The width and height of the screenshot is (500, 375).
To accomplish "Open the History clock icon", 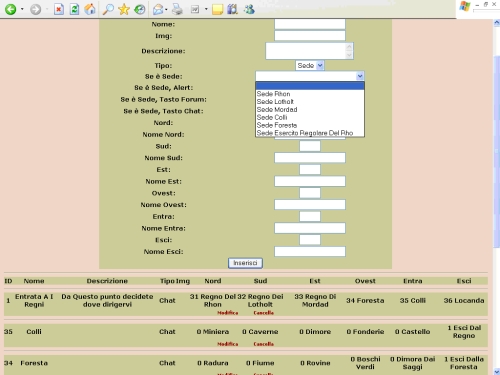I will pyautogui.click(x=140, y=9).
